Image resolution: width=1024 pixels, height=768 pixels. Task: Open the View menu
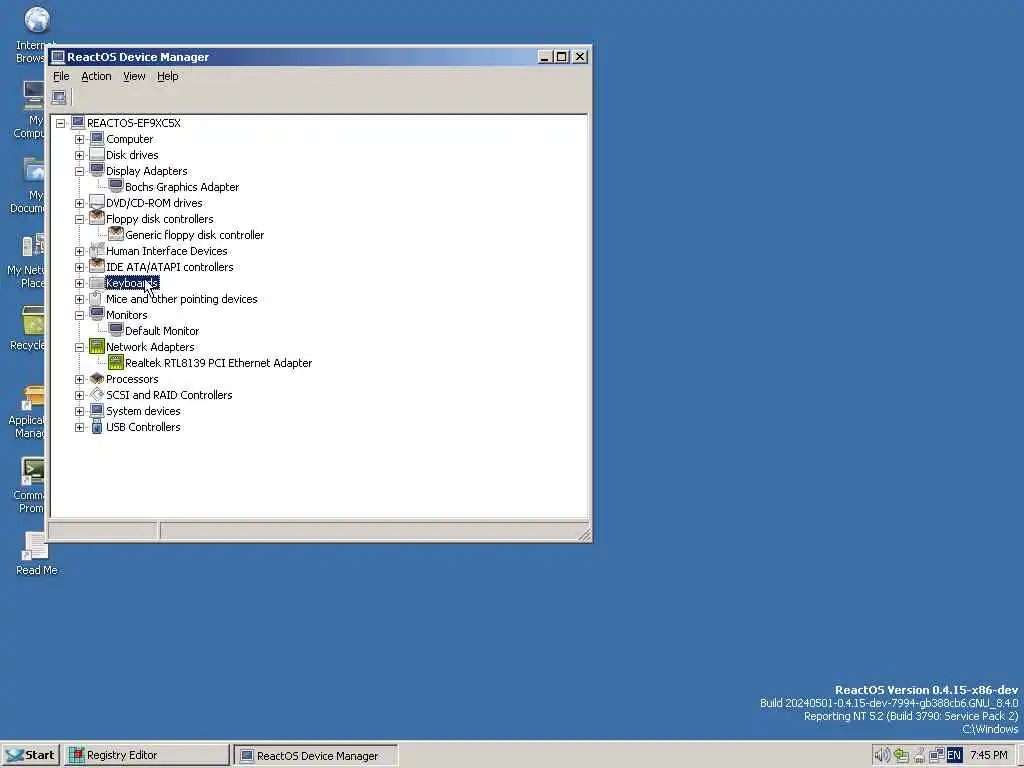pos(134,76)
